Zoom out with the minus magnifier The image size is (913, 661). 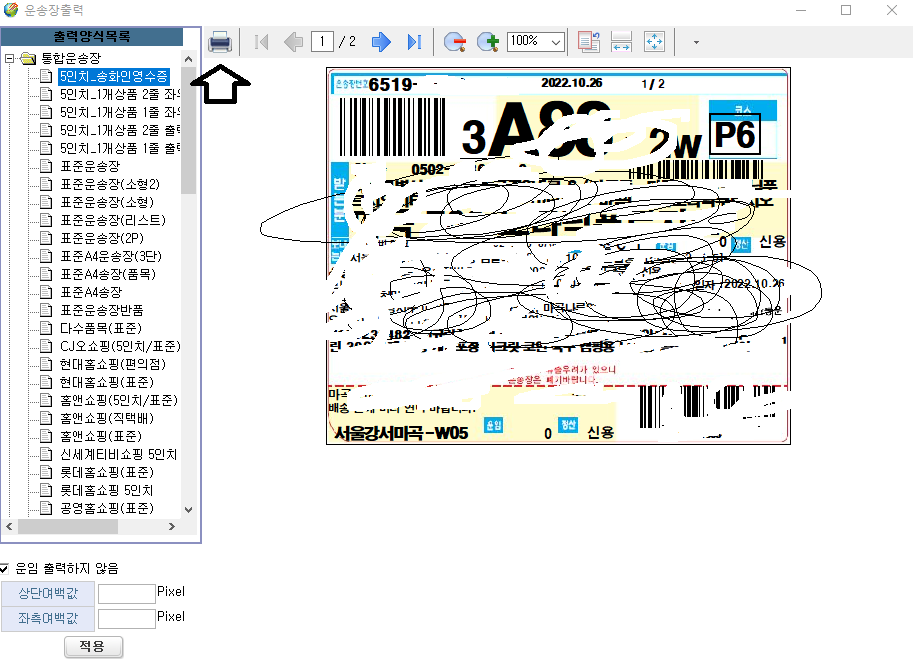coord(455,42)
